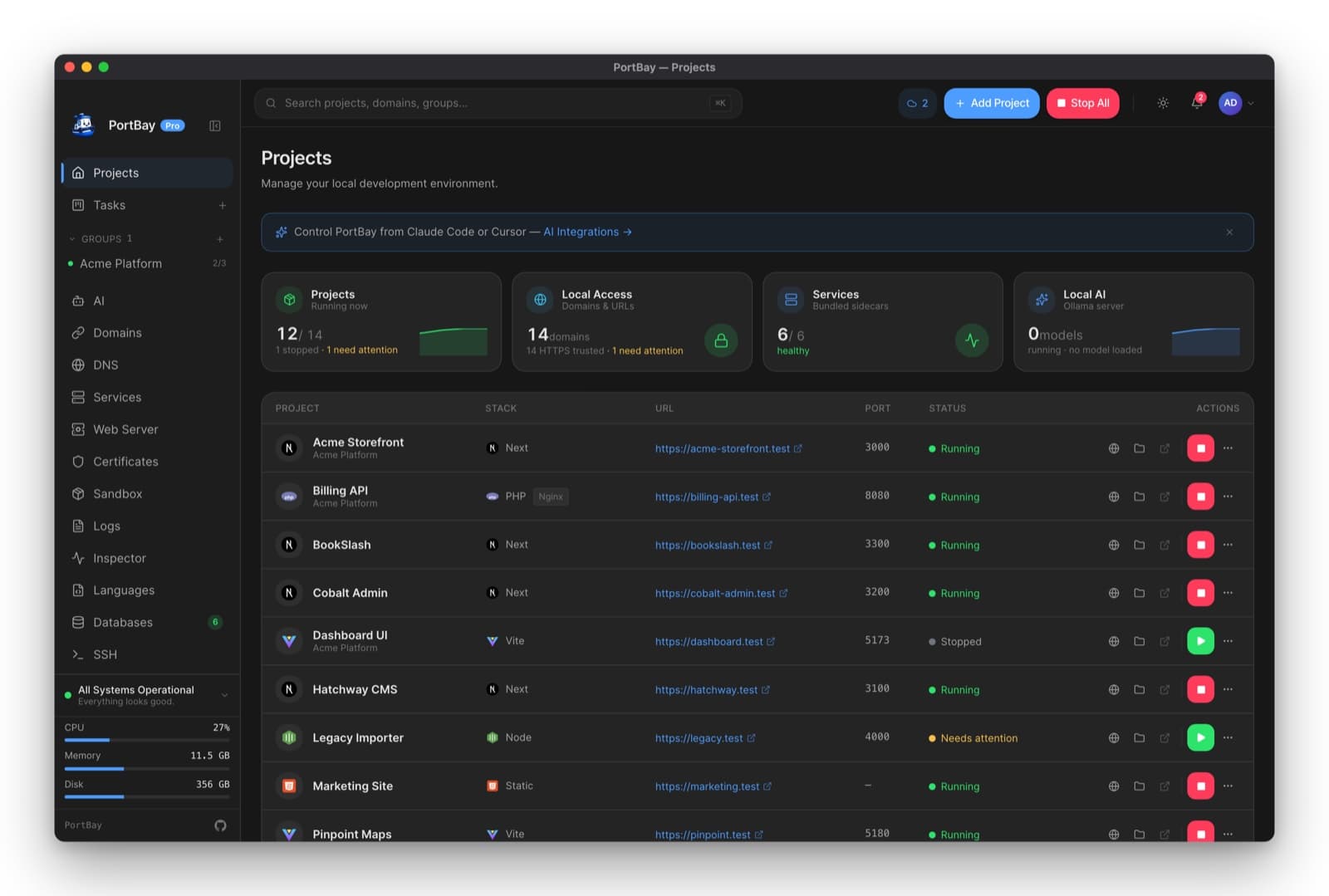
Task: Open folder for Dashboard UI
Action: [x=1140, y=641]
